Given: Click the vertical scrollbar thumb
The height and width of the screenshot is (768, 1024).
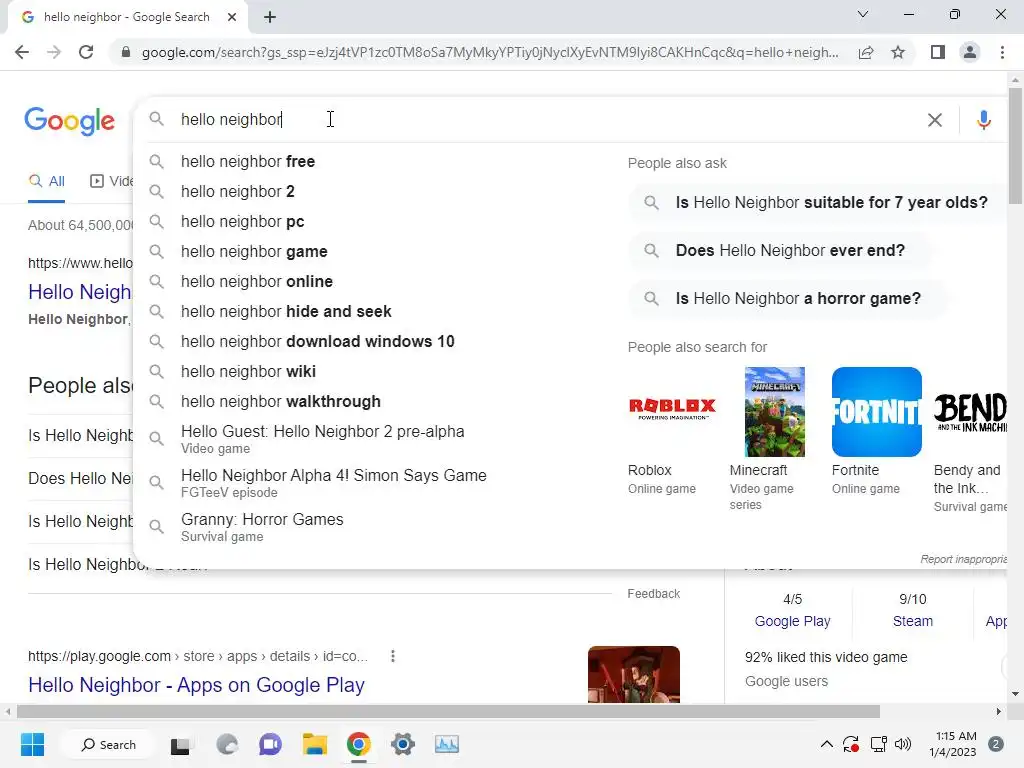Looking at the screenshot, I should tap(1015, 146).
